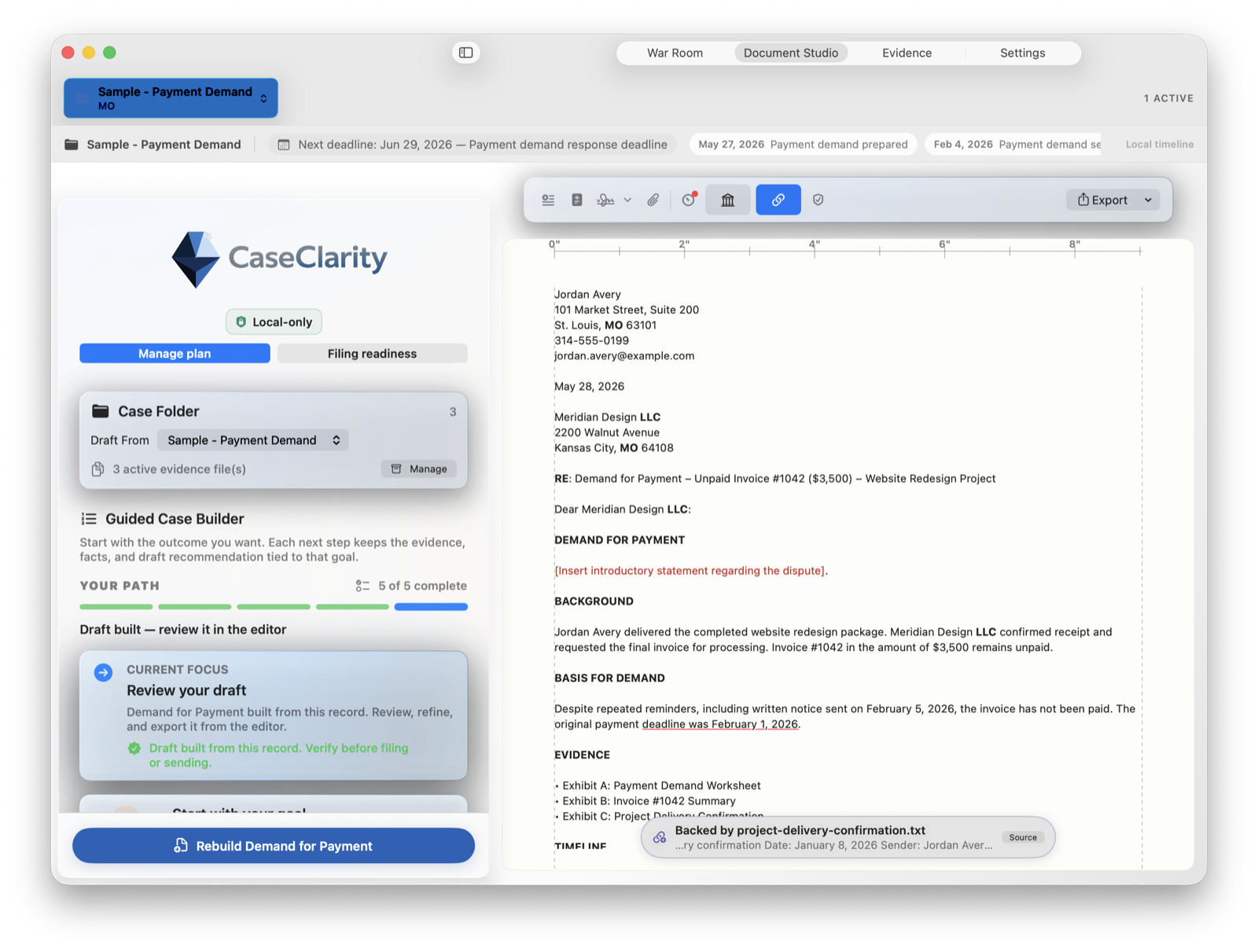Screen dimensions: 1258x952
Task: Click the 4" mark on the ruler
Action: pos(814,244)
